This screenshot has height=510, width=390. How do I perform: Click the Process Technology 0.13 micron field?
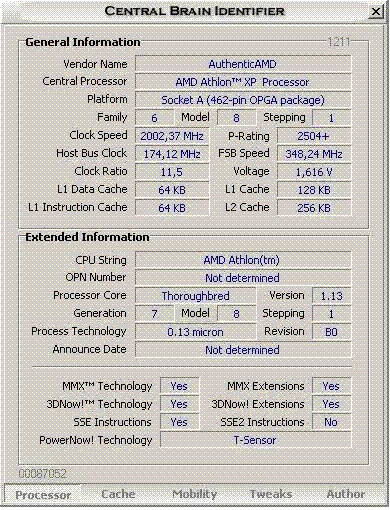(x=196, y=332)
